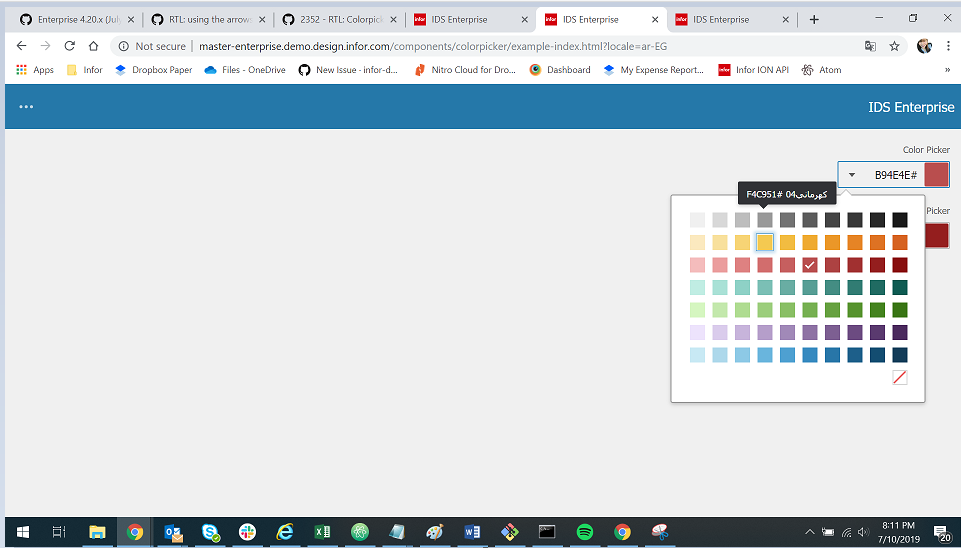Choose the highlighted amber swatch F4C951
This screenshot has width=961, height=548.
pos(765,242)
